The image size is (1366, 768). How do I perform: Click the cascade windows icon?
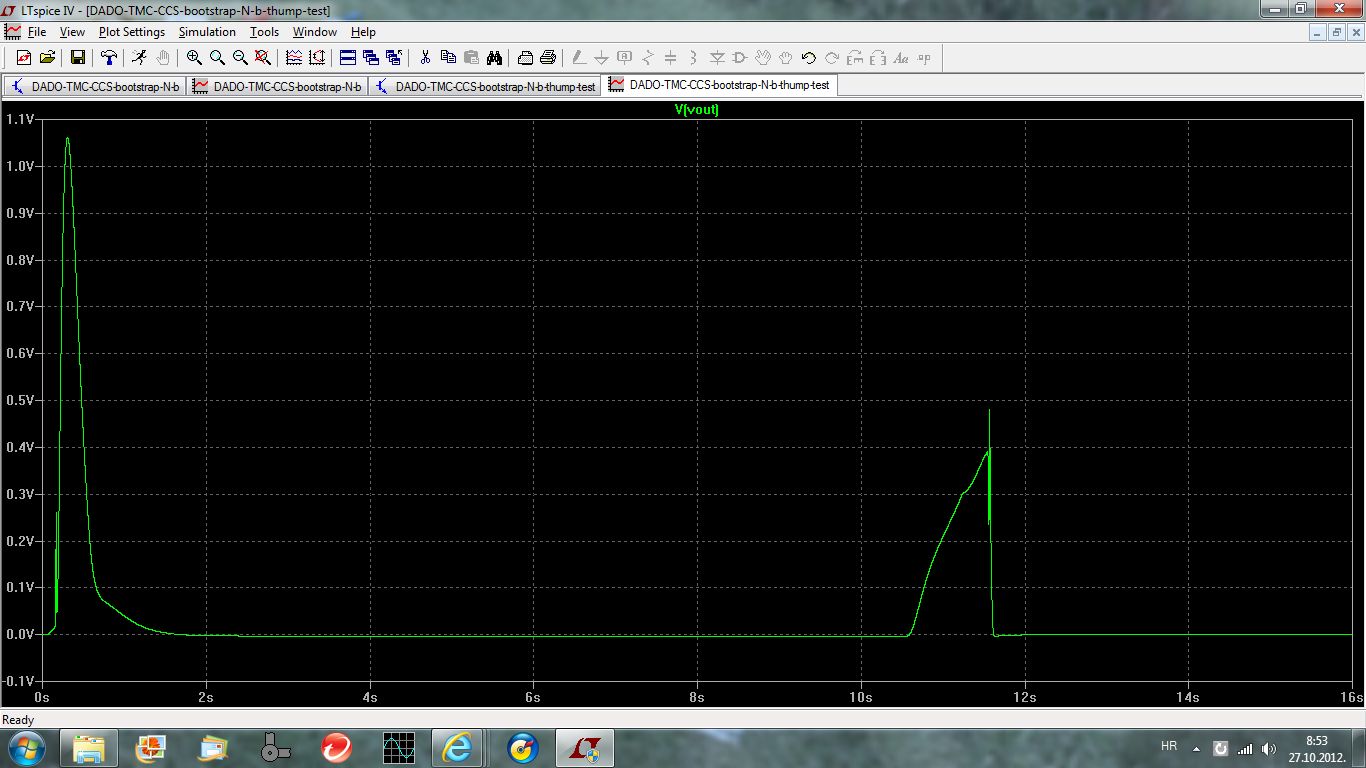371,58
